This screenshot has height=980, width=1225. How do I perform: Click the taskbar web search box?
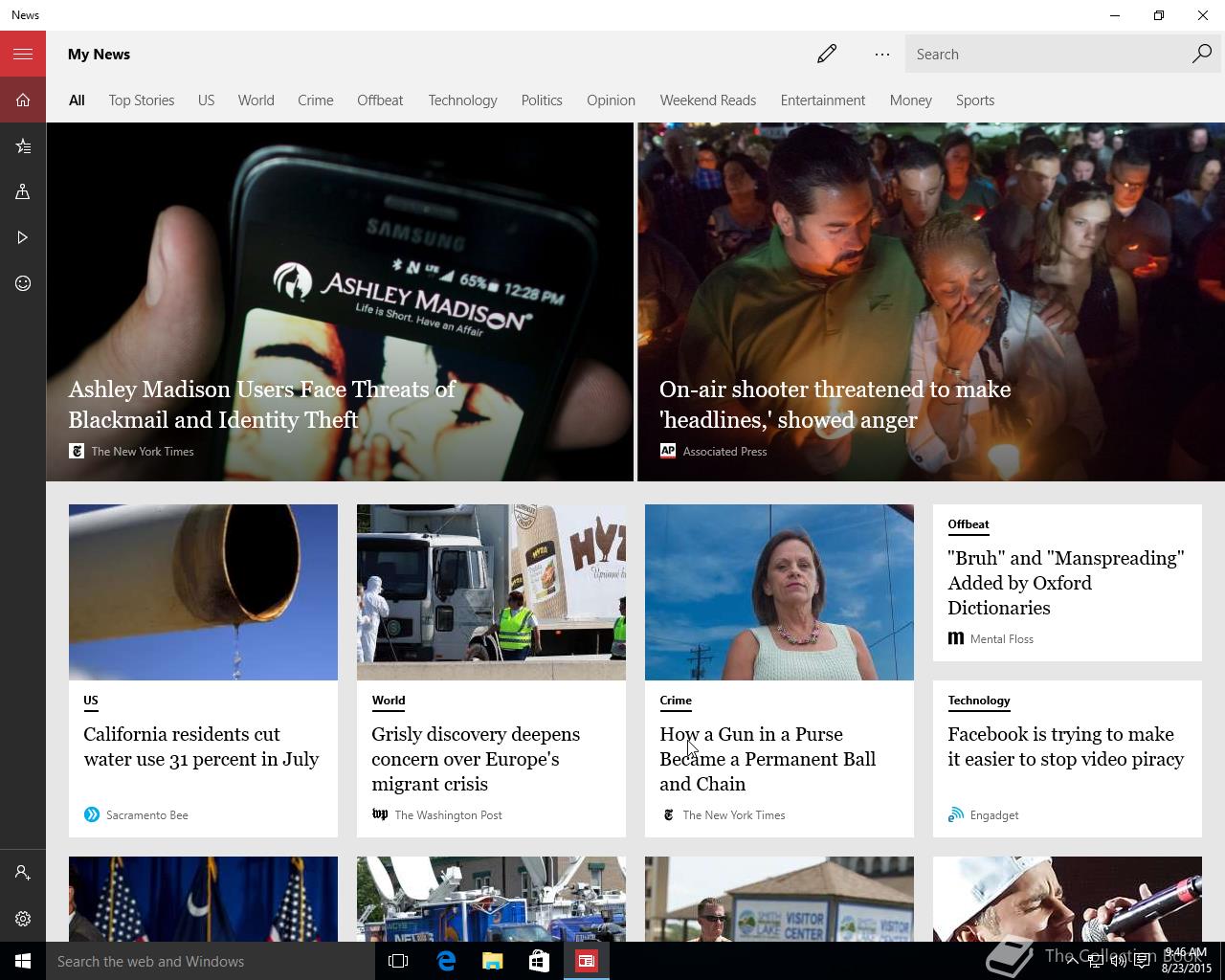coord(211,961)
